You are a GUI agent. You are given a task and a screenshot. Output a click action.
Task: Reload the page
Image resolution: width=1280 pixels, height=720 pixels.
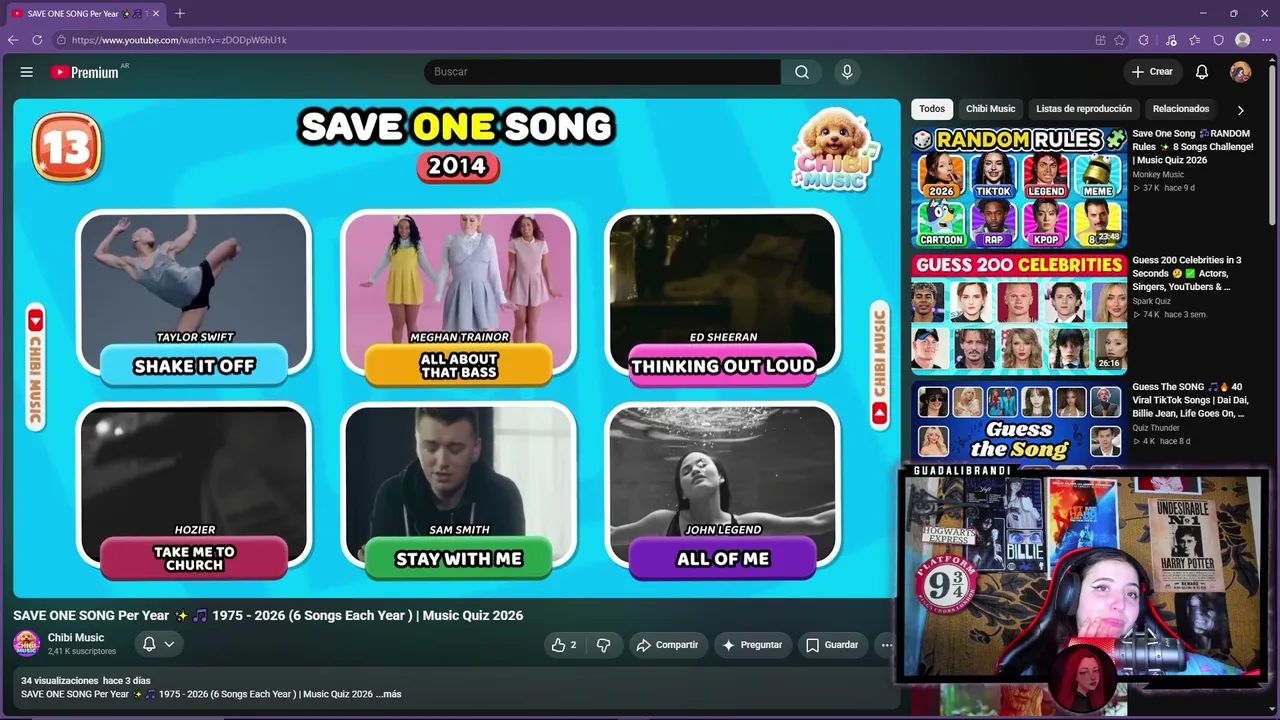pos(37,40)
